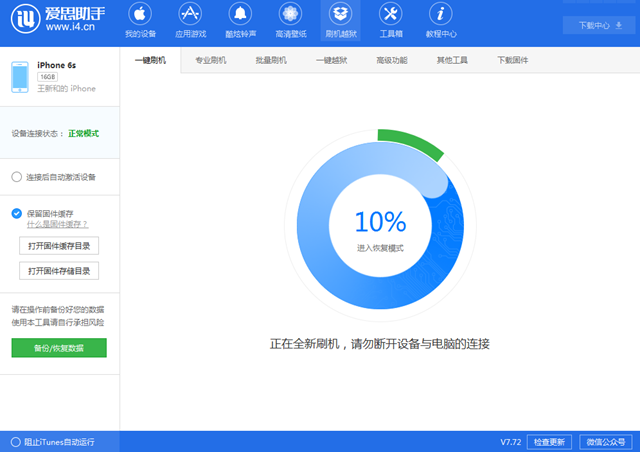The height and width of the screenshot is (452, 640).
Task: Open the 下载固件 tab
Action: click(x=512, y=61)
